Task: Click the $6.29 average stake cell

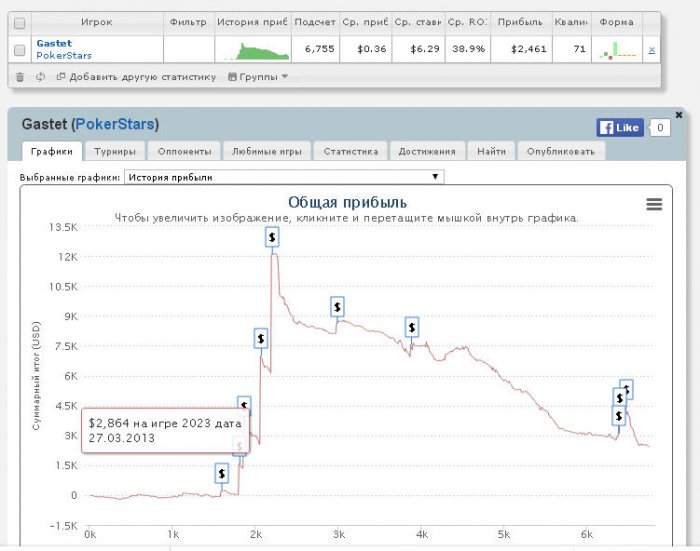Action: click(418, 49)
